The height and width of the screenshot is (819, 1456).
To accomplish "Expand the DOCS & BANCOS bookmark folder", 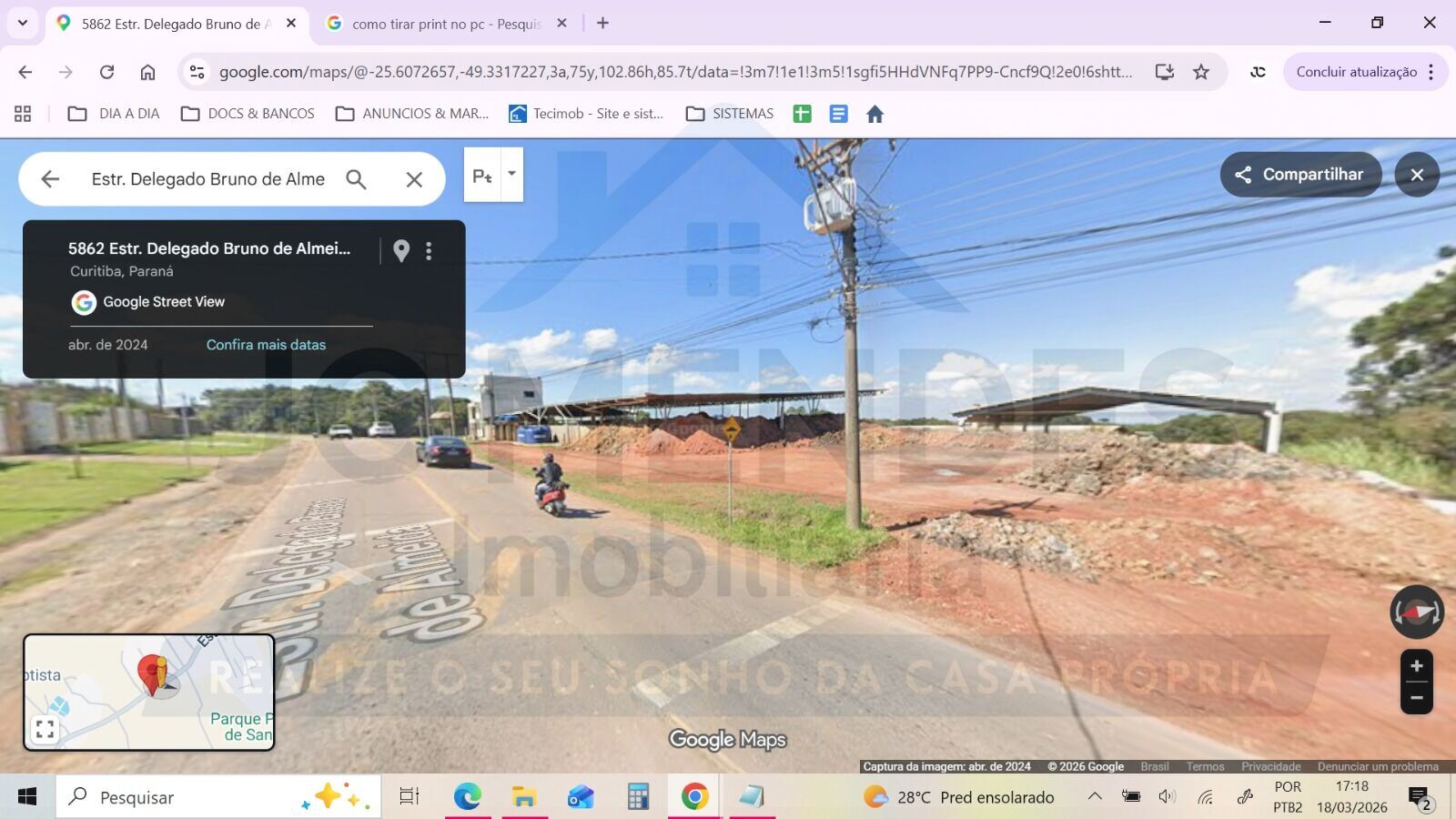I will click(248, 114).
